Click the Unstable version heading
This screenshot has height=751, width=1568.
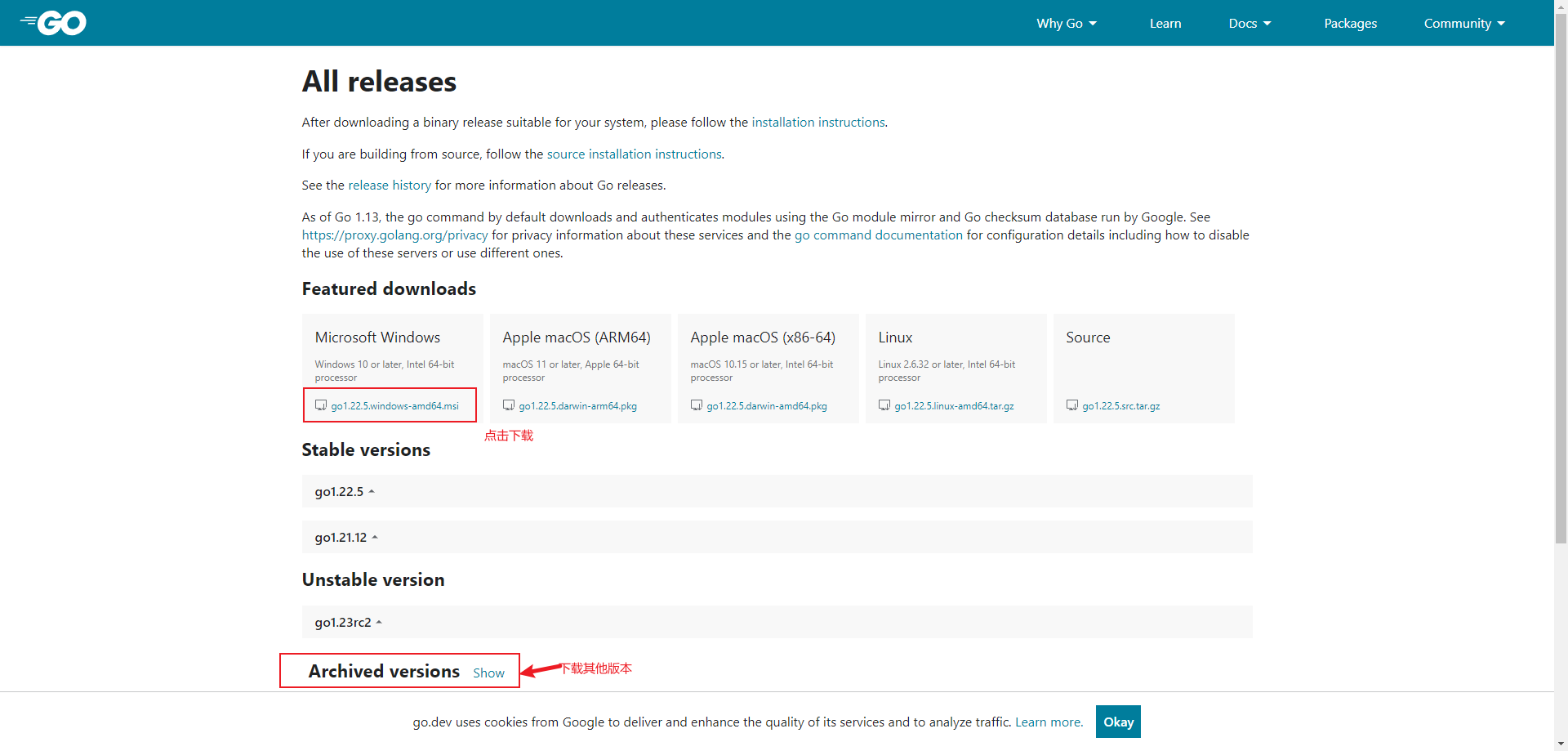point(373,579)
